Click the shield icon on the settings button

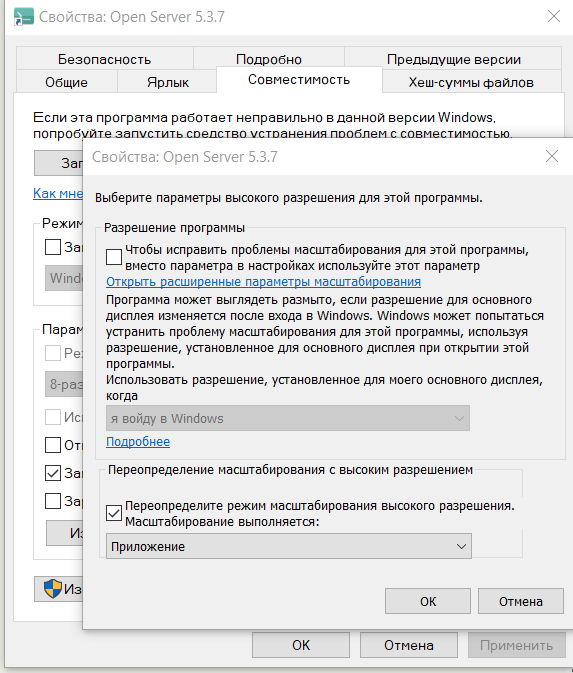click(53, 588)
